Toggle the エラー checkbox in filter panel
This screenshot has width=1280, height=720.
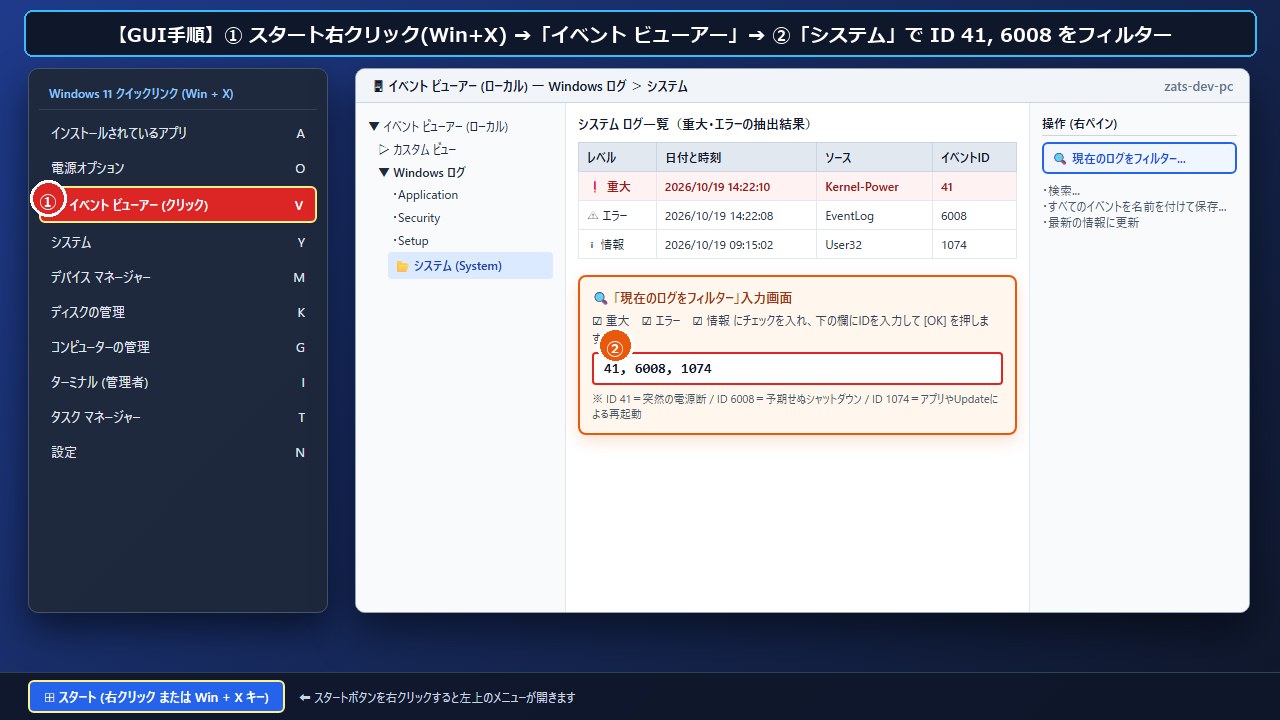click(647, 321)
